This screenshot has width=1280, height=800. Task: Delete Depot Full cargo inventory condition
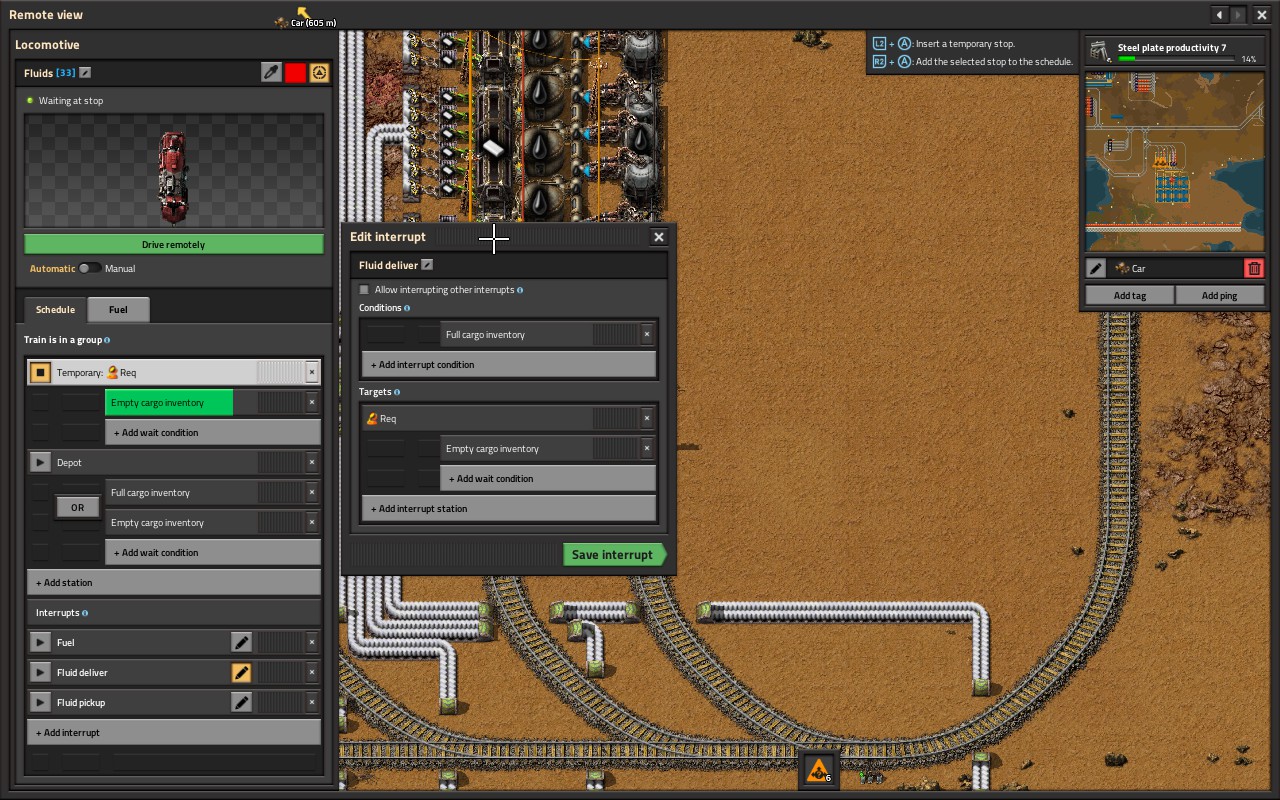pyautogui.click(x=312, y=492)
